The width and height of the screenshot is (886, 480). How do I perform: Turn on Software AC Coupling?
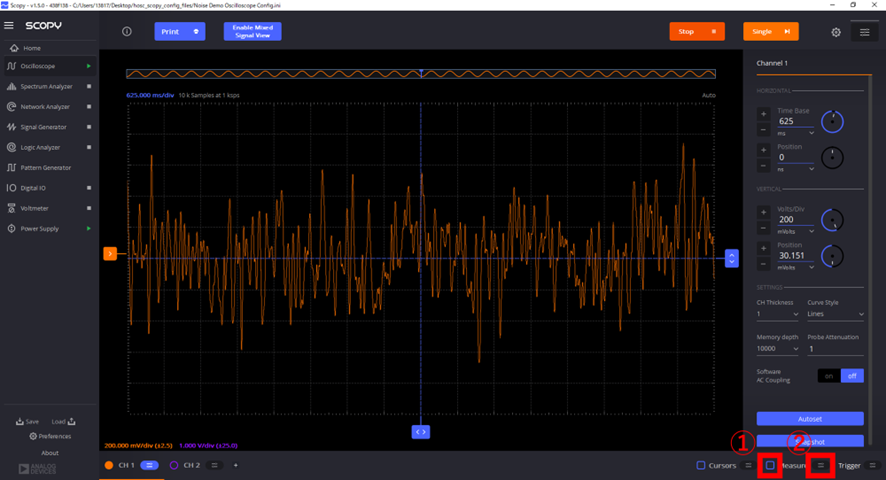[x=828, y=376]
